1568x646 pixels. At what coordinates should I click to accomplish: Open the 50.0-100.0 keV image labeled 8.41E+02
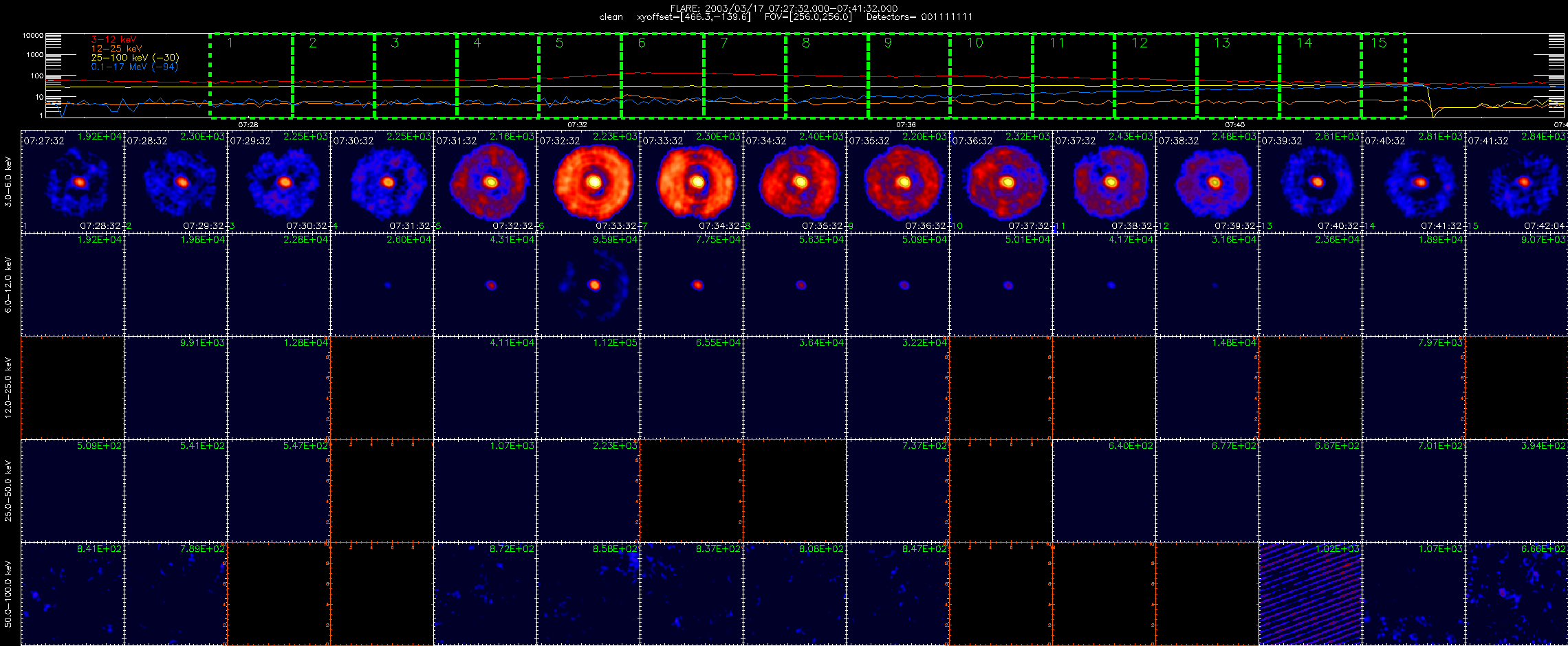pos(72,594)
